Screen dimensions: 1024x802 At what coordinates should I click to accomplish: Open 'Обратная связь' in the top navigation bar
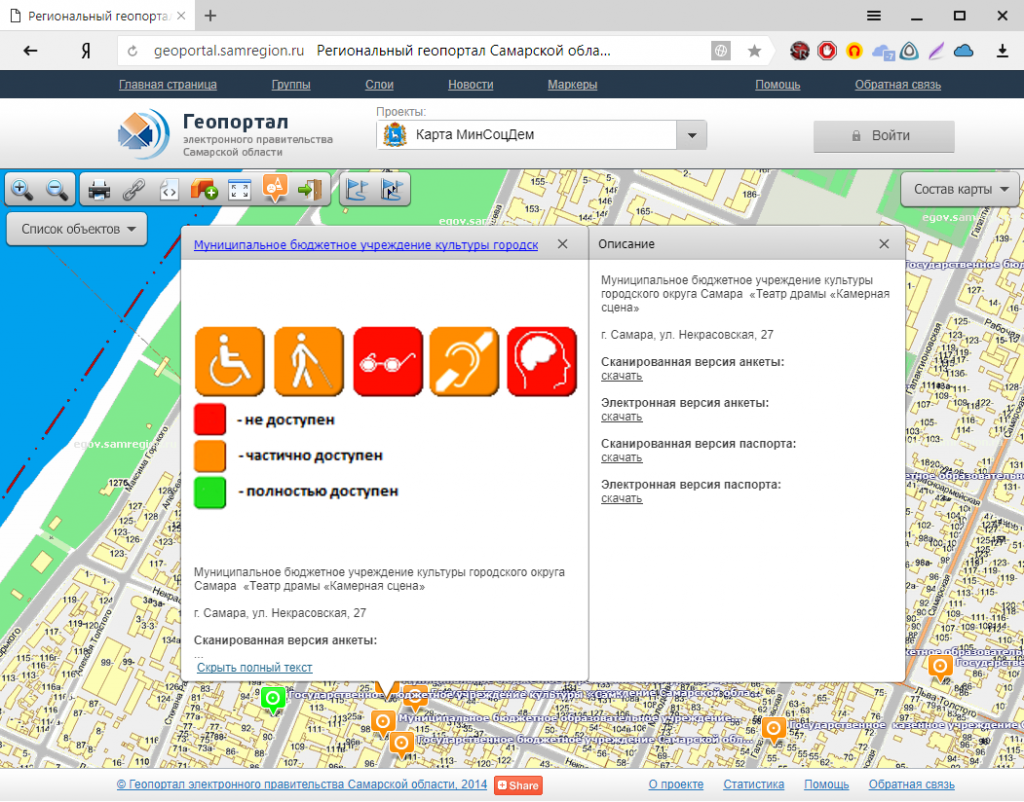[898, 85]
